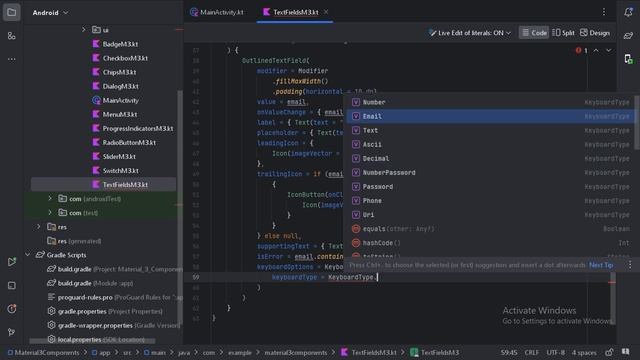Viewport: 640px width, 360px height.
Task: Expand the com (test) package
Action: (50, 213)
